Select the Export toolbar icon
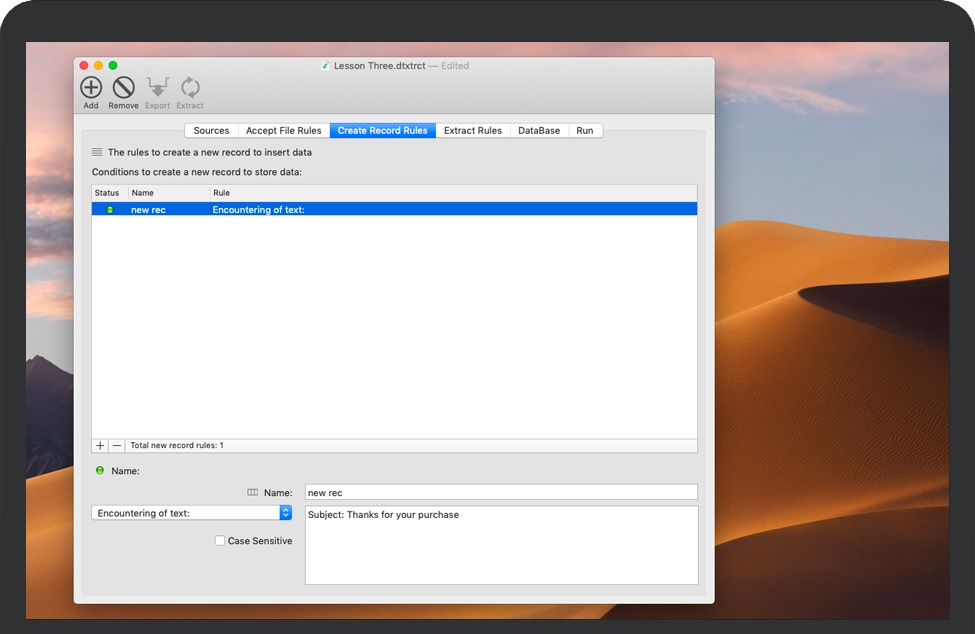975x634 pixels. [x=157, y=88]
